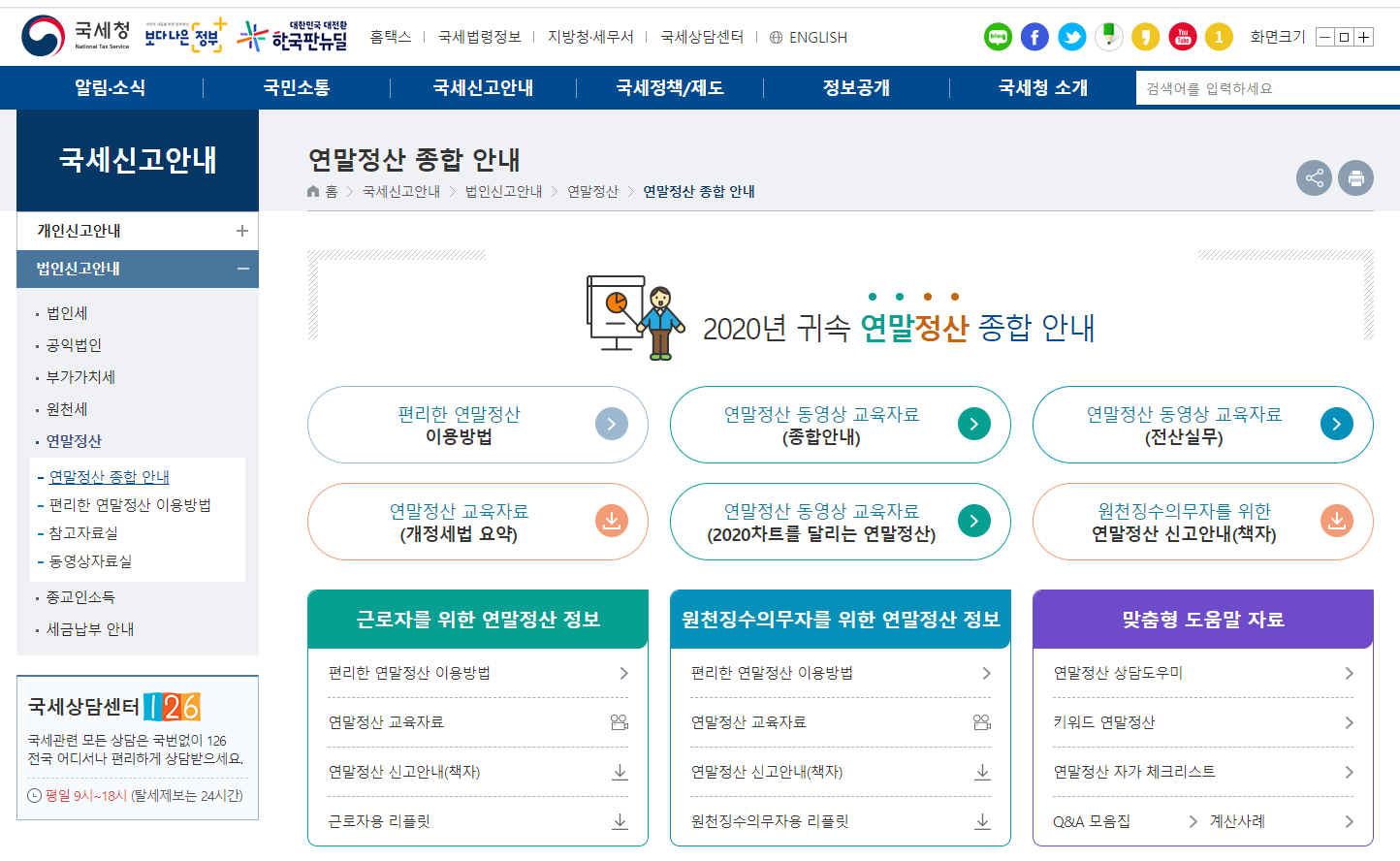Viewport: 1400px width, 861px height.
Task: Click the search input field
Action: (x=1266, y=88)
